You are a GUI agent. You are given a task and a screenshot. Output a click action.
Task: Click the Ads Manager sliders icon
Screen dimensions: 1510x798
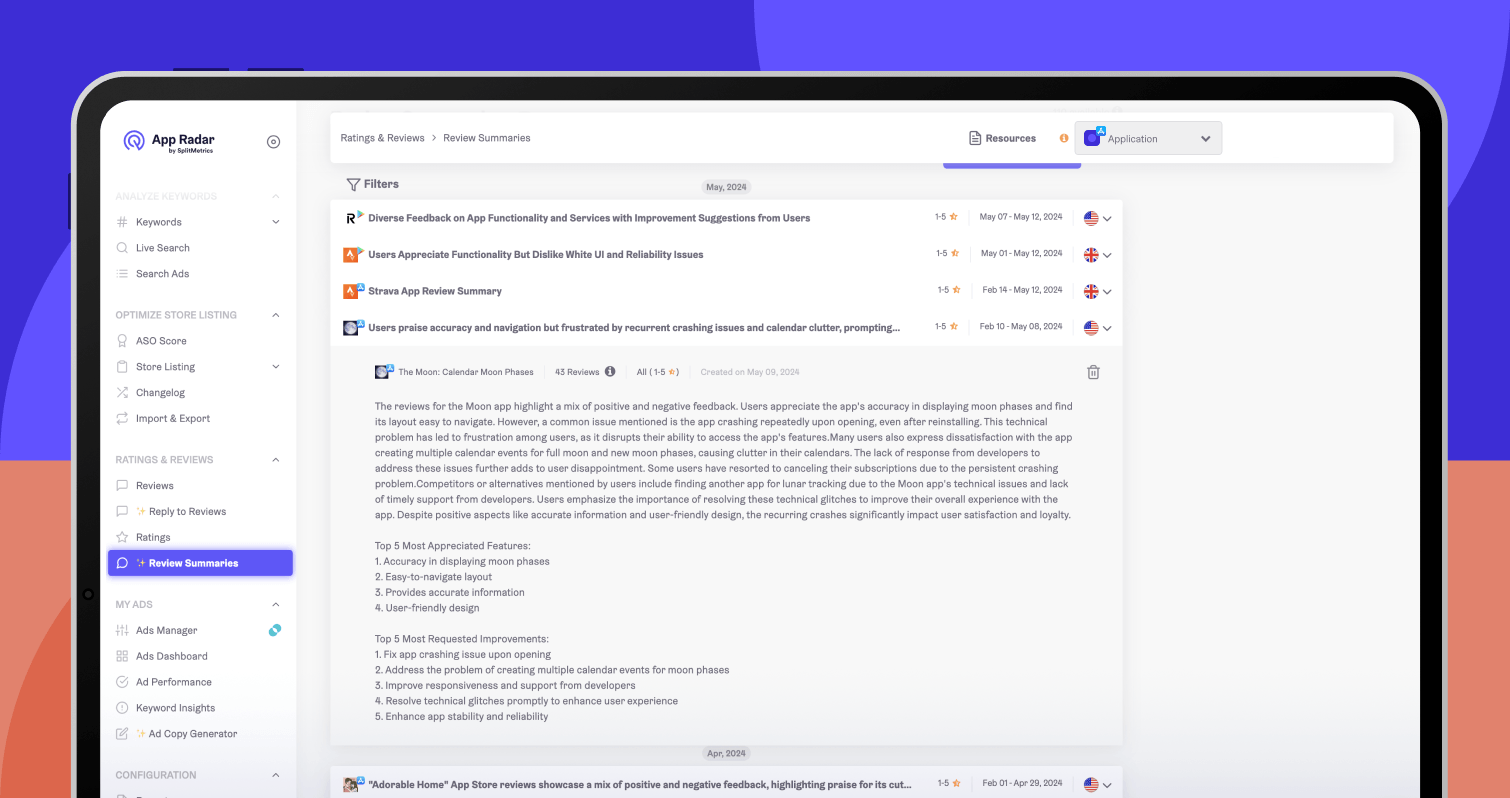[x=122, y=631]
